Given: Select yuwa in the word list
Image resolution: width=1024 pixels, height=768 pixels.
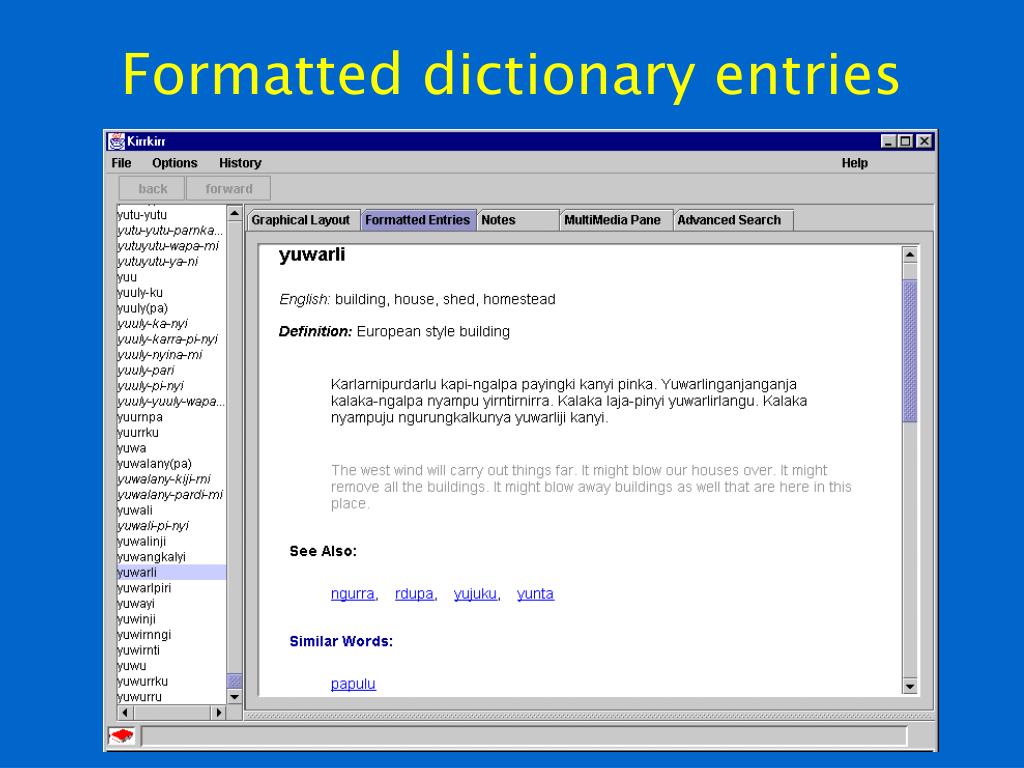Looking at the screenshot, I should 171,448.
